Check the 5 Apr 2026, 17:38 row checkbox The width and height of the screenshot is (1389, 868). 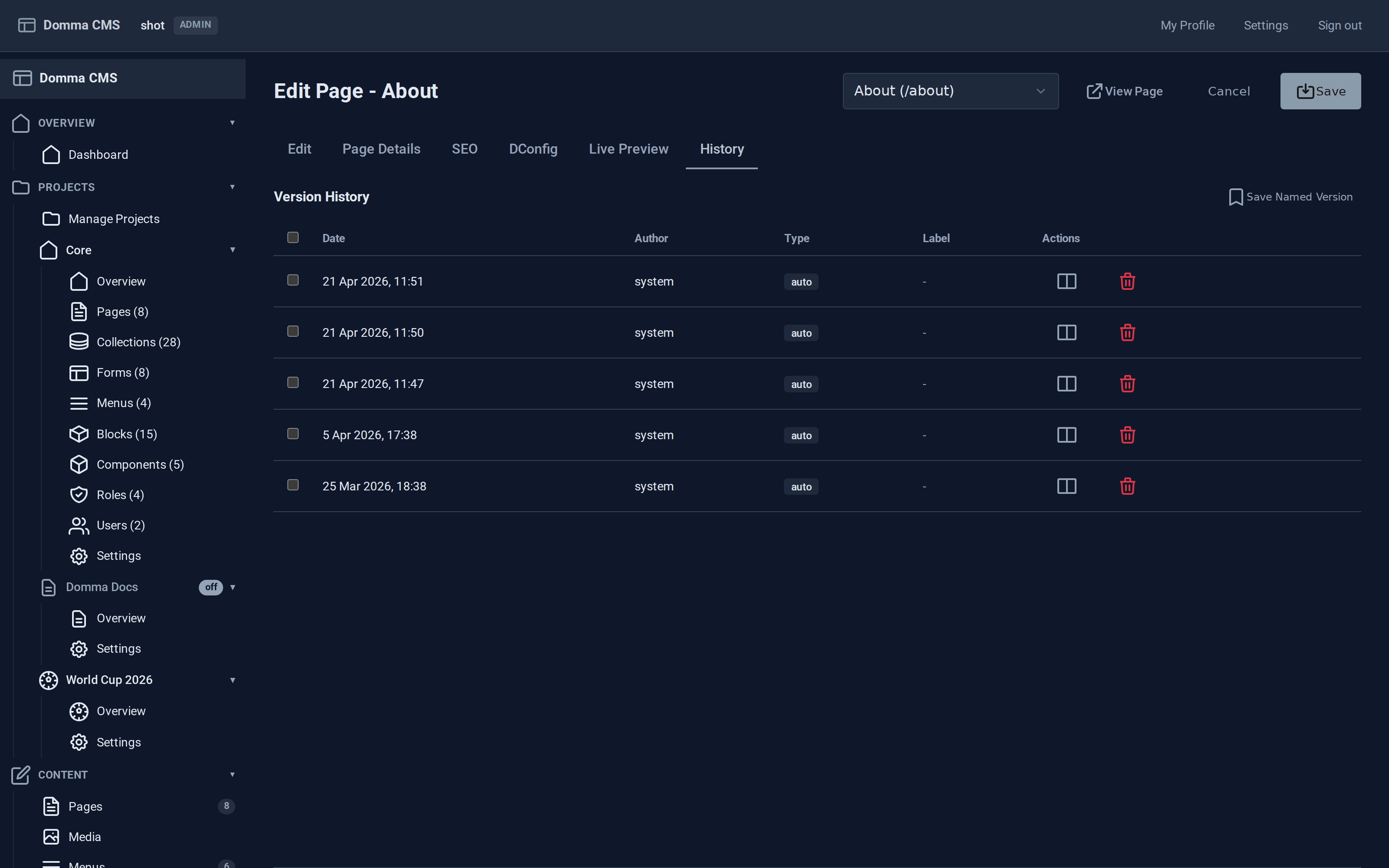tap(293, 434)
